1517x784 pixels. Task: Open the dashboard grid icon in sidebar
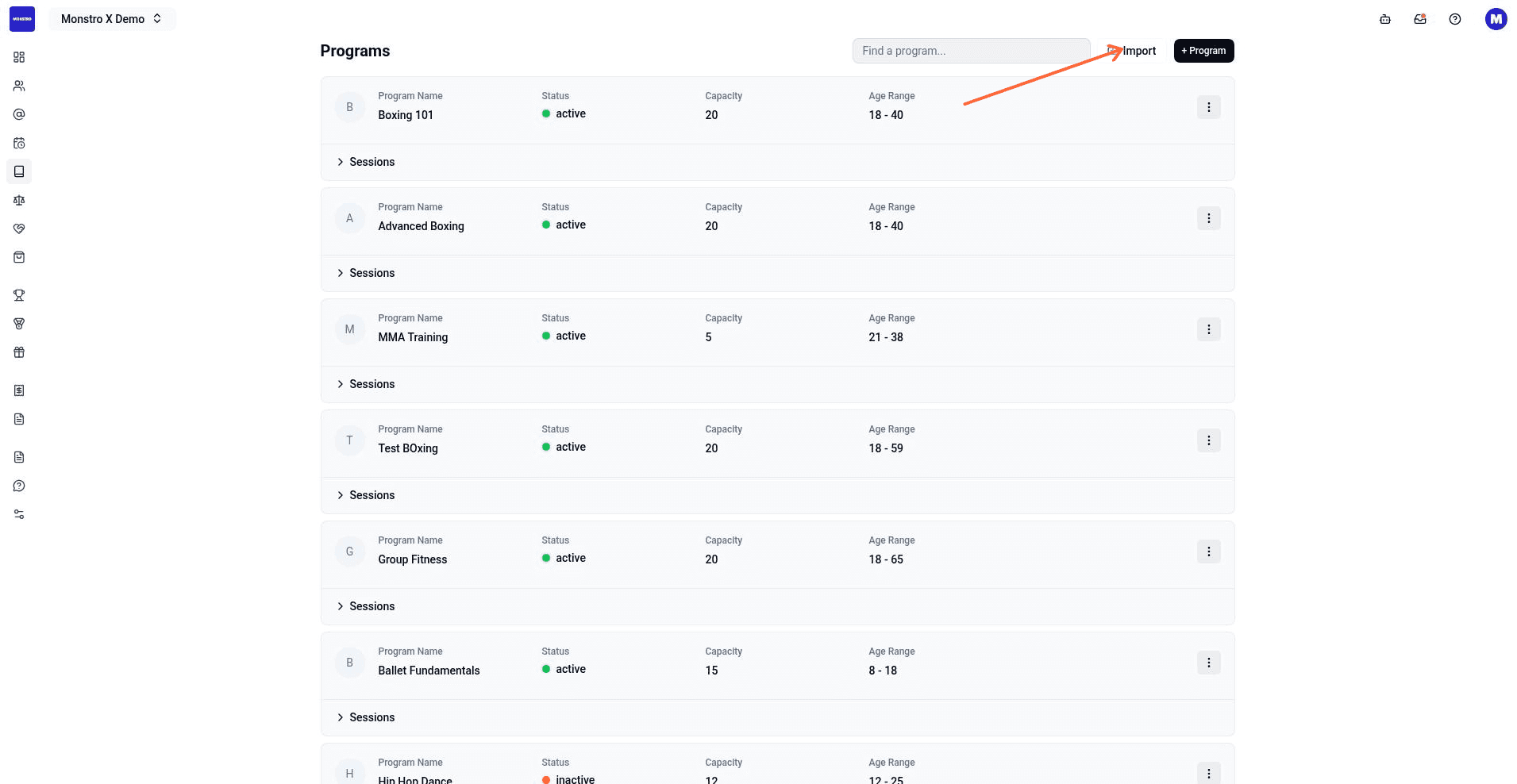pos(19,57)
